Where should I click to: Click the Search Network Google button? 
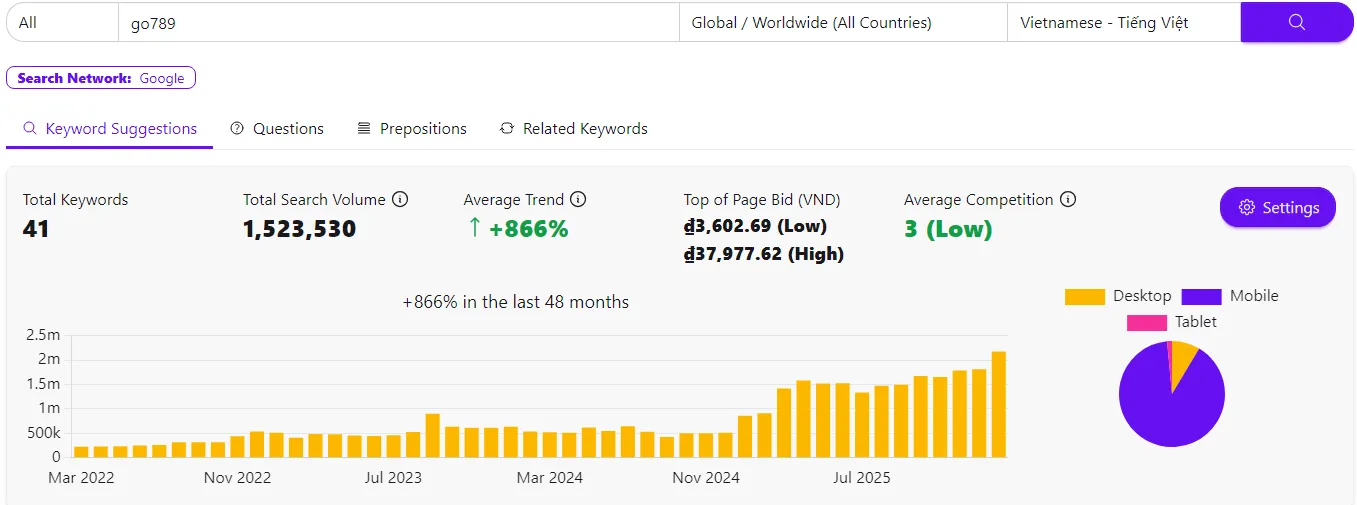(x=101, y=78)
